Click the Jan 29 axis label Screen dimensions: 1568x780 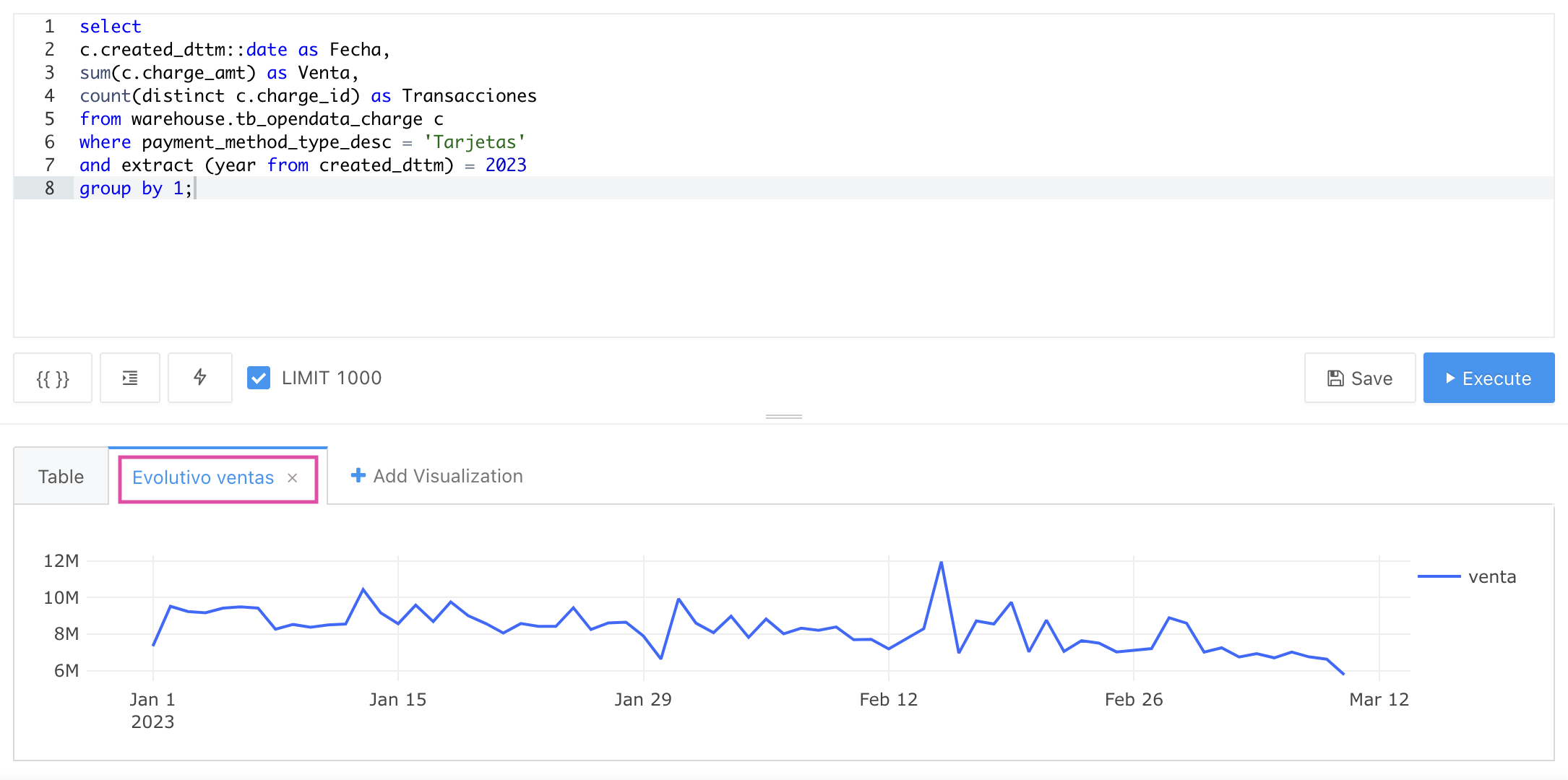(643, 699)
